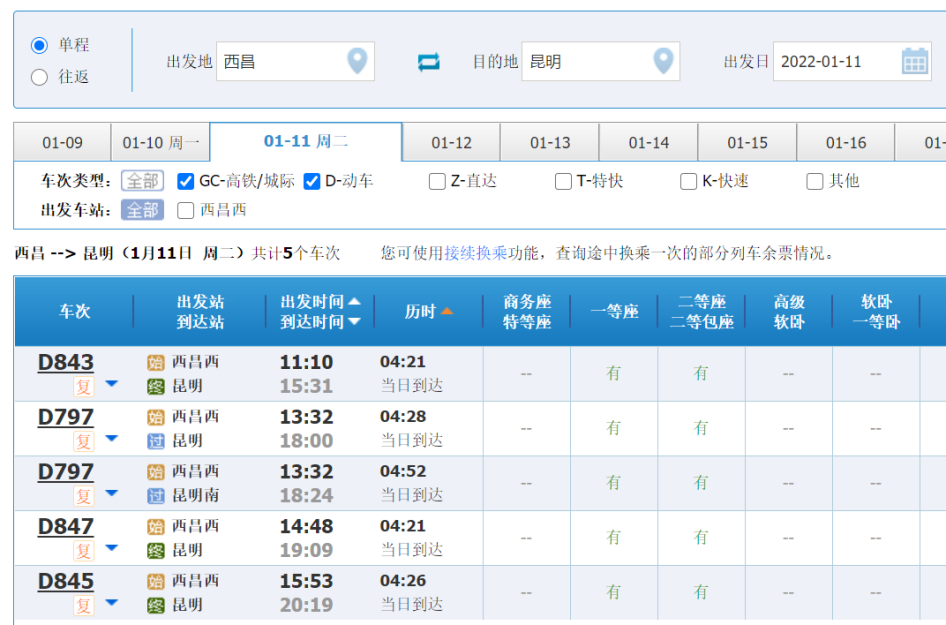Switch to the 01-12 date tab
The height and width of the screenshot is (625, 946).
coord(451,143)
